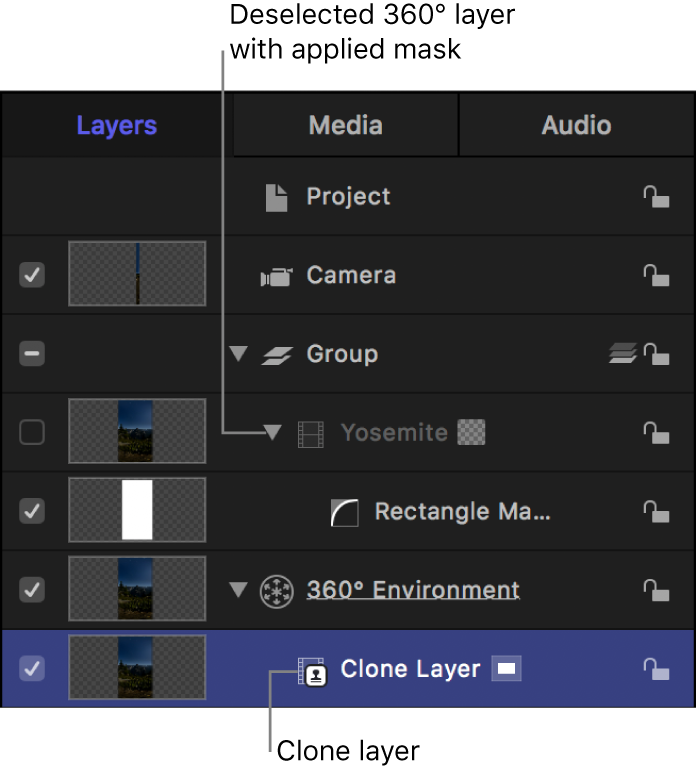Enable the Yosemite layer checkbox

[x=32, y=432]
